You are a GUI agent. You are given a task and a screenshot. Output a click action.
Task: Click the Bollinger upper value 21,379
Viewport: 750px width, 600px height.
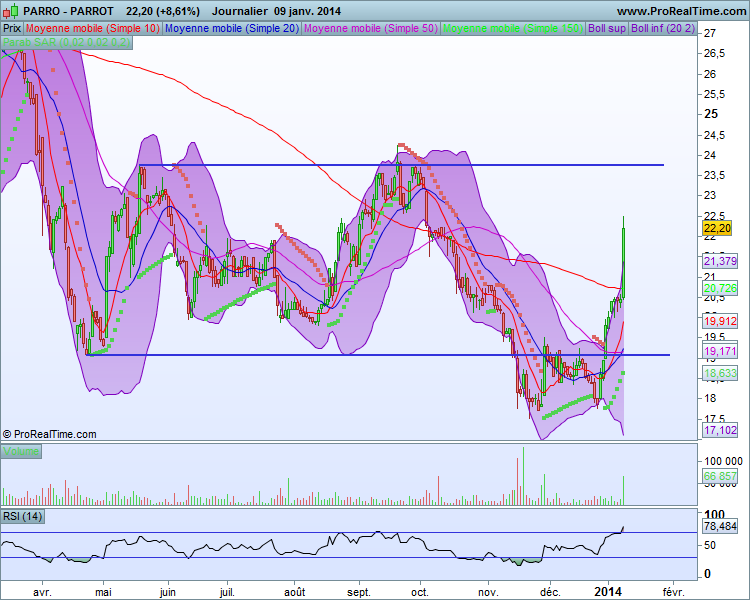[x=720, y=261]
